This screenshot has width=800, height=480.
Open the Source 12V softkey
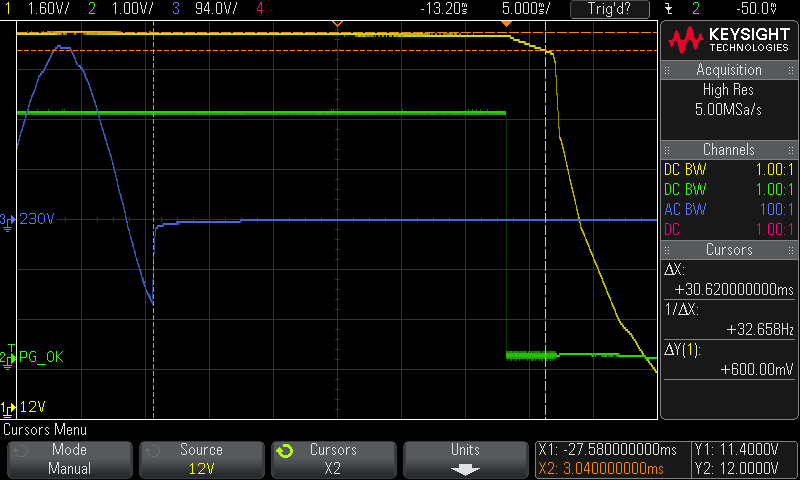[x=202, y=459]
